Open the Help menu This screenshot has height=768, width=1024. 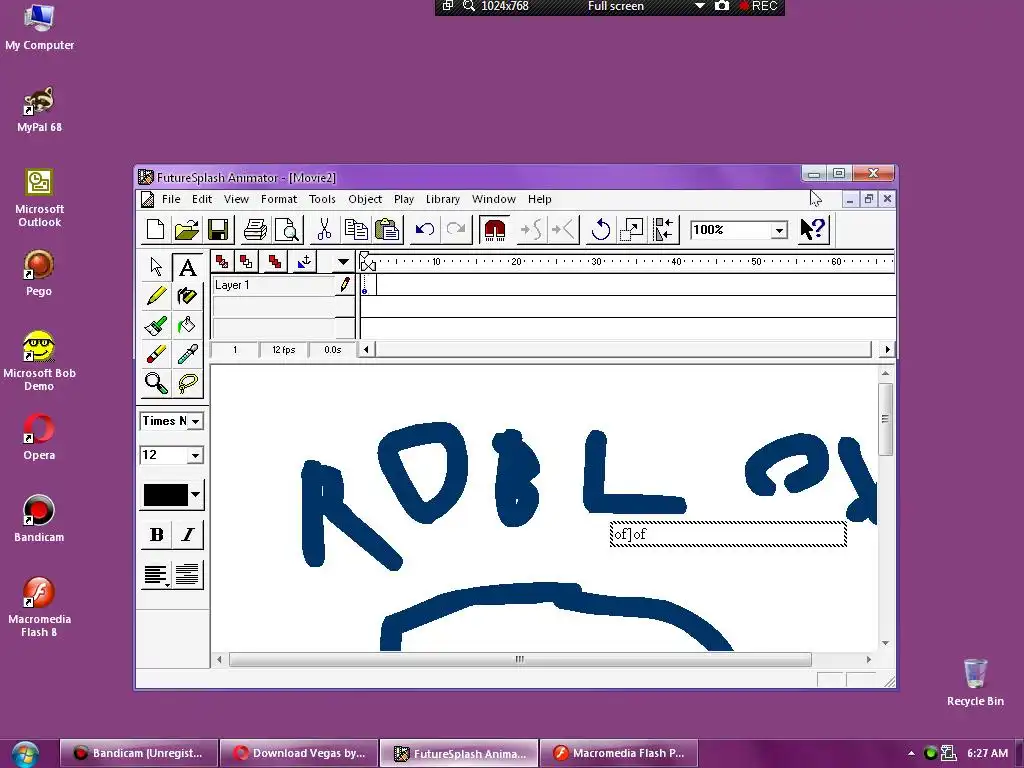(539, 199)
